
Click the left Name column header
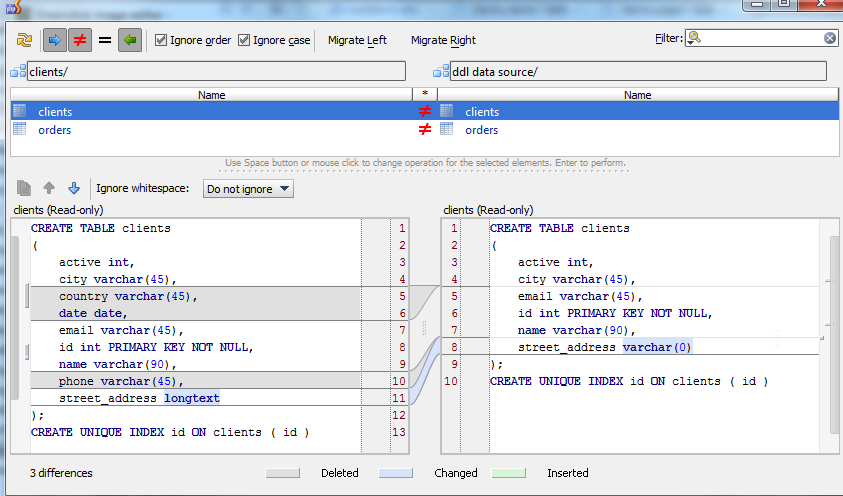[x=211, y=95]
